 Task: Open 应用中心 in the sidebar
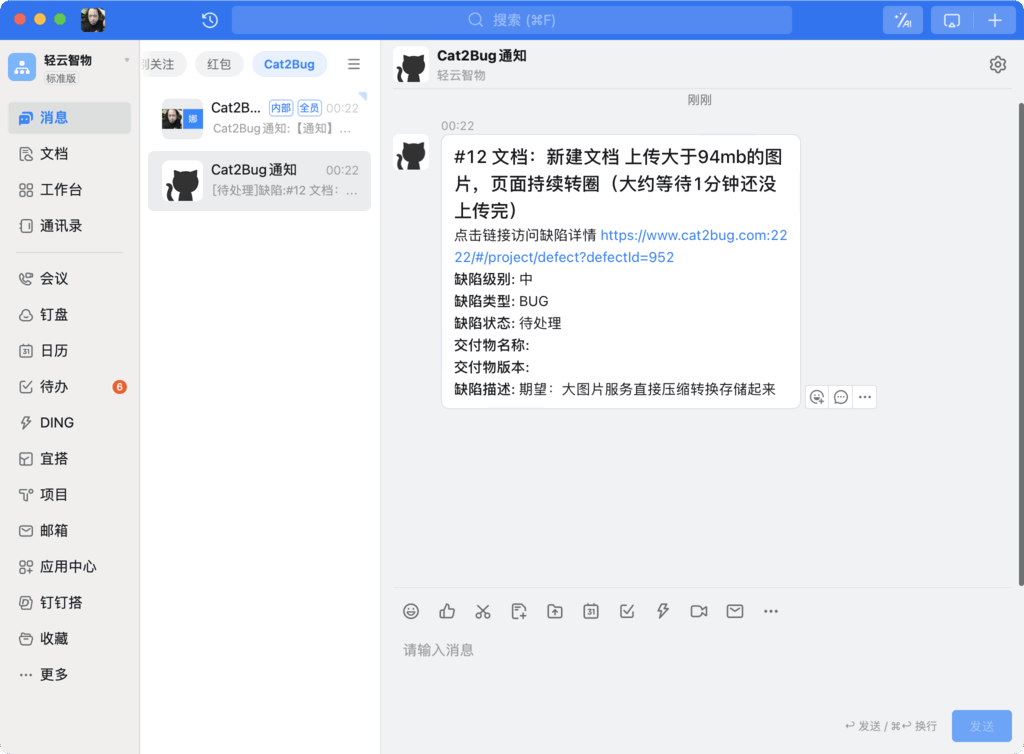pos(69,567)
